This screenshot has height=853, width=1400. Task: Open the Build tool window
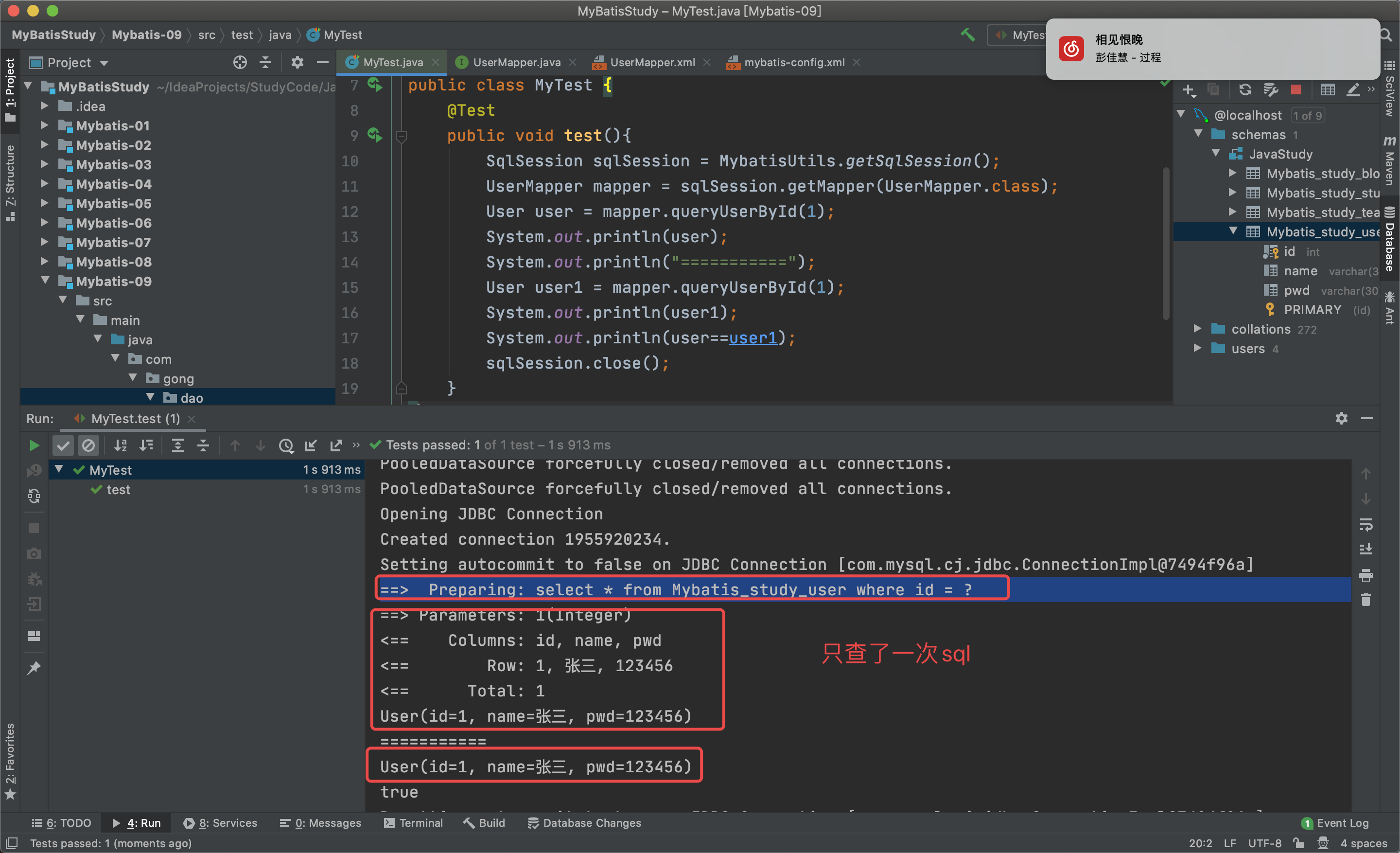(x=484, y=823)
